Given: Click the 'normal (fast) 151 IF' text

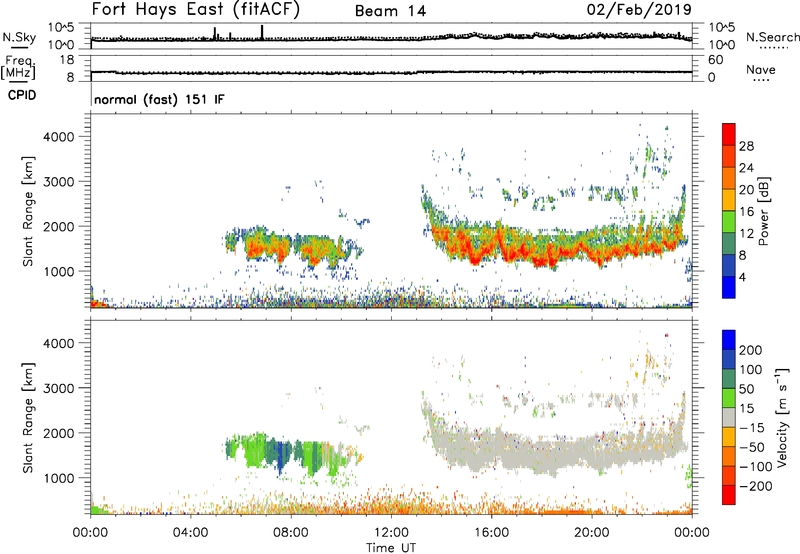Looking at the screenshot, I should pyautogui.click(x=159, y=99).
